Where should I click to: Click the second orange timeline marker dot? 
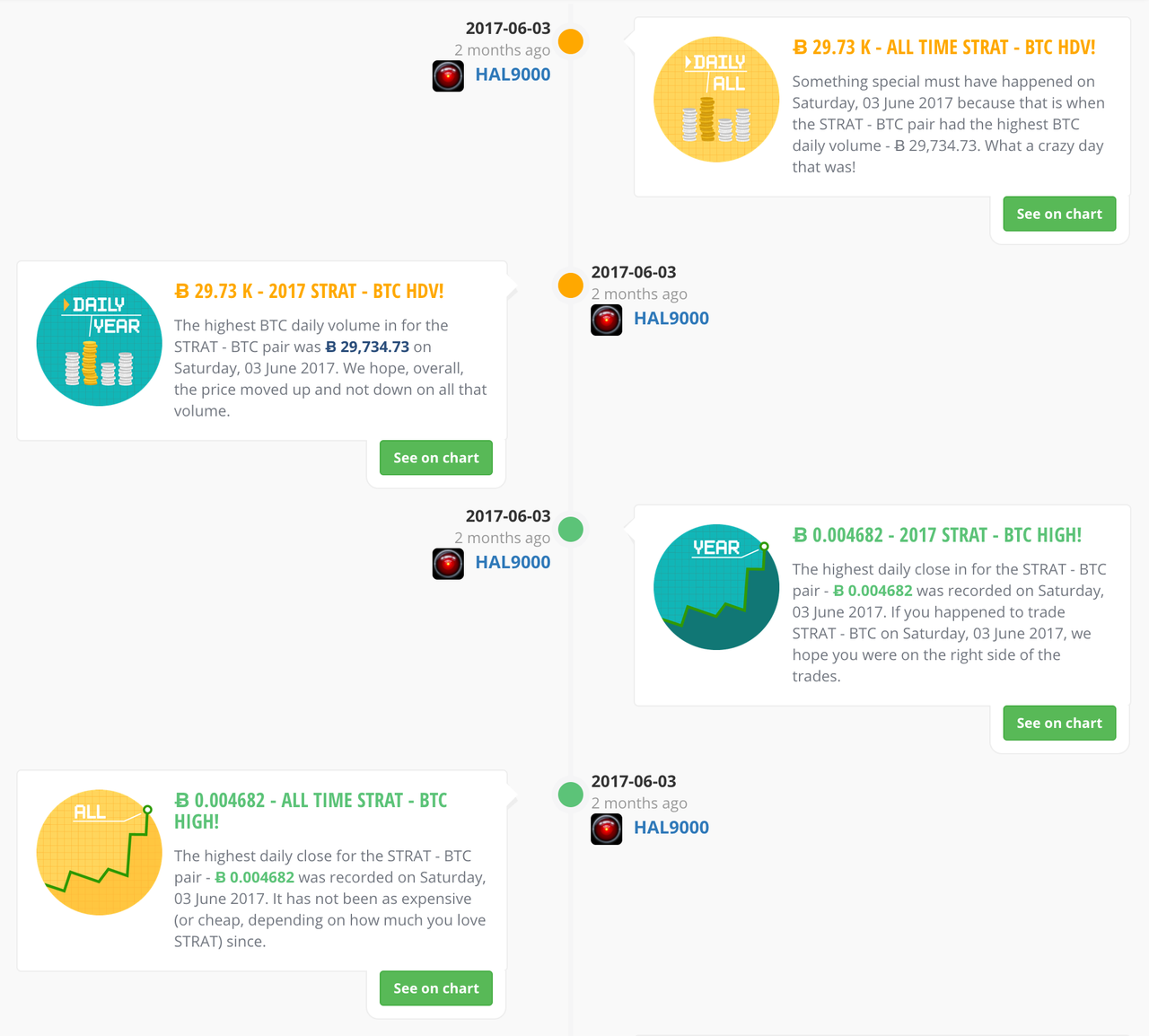click(571, 285)
